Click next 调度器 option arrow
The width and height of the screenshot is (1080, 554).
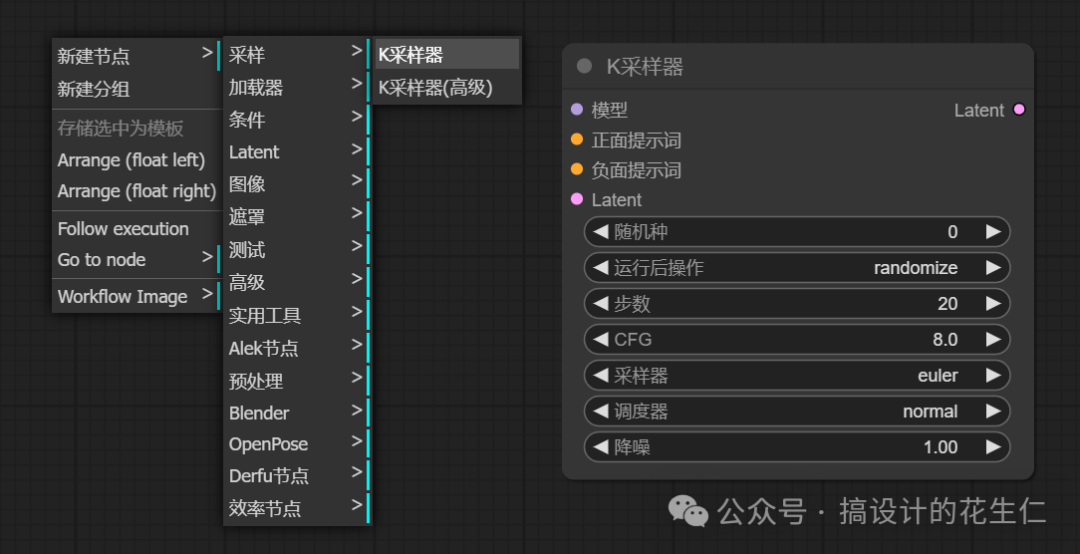pyautogui.click(x=993, y=411)
